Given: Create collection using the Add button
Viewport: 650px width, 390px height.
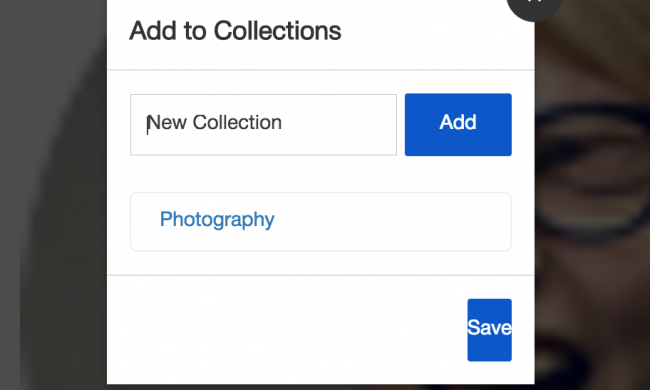Looking at the screenshot, I should [458, 125].
